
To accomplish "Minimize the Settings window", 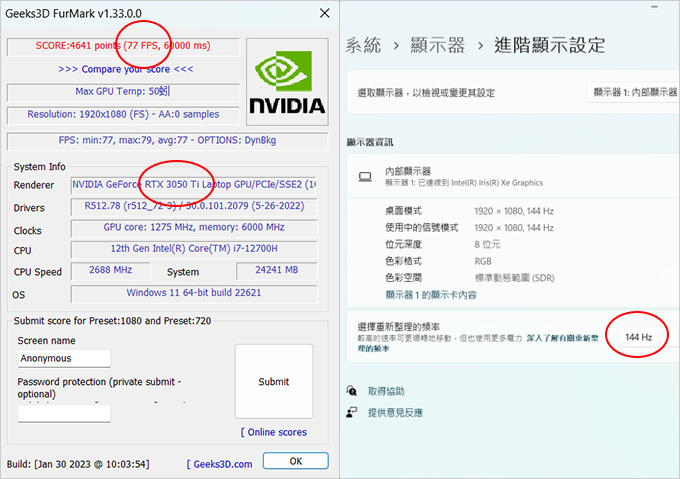I will pyautogui.click(x=654, y=7).
